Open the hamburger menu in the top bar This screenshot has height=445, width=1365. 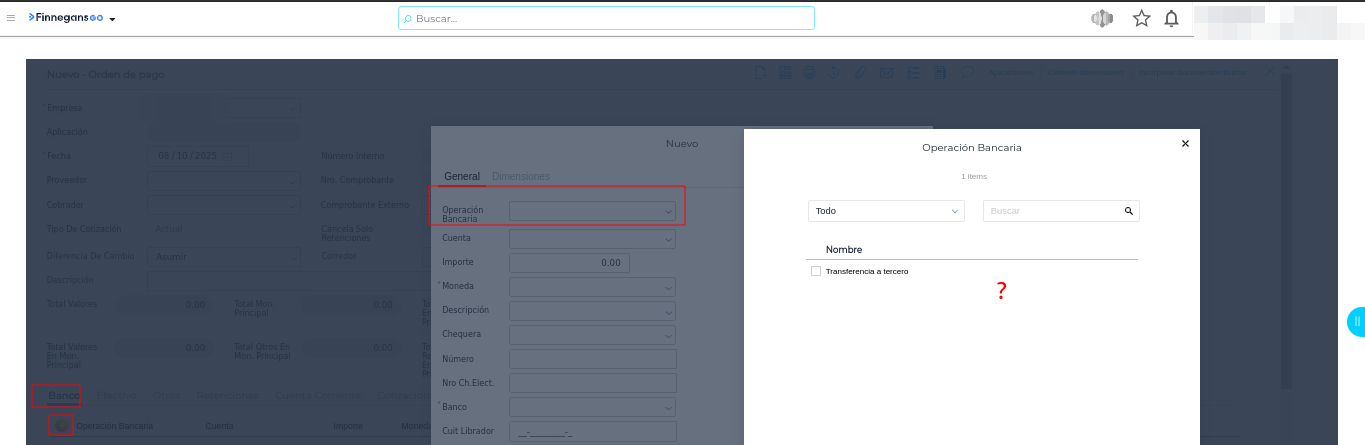pos(11,18)
